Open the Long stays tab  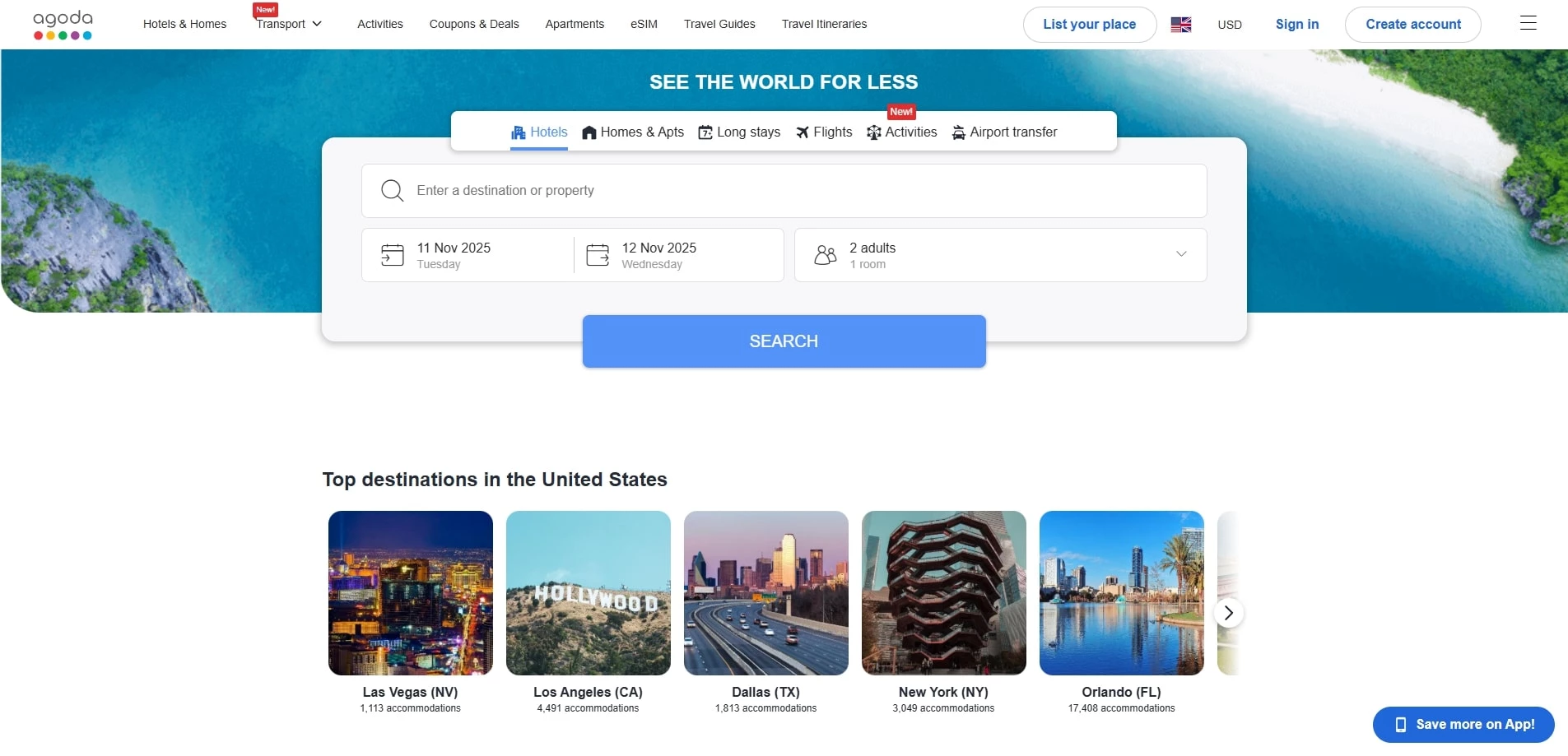[739, 132]
